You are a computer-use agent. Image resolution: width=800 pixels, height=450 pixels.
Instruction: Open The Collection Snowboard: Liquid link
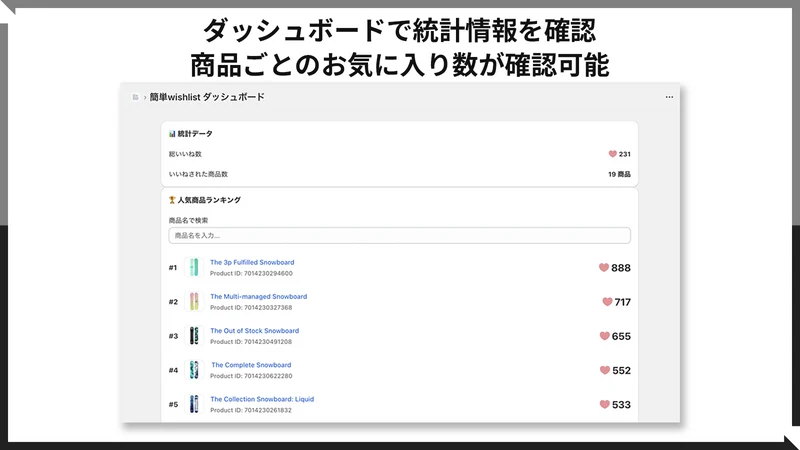(262, 399)
